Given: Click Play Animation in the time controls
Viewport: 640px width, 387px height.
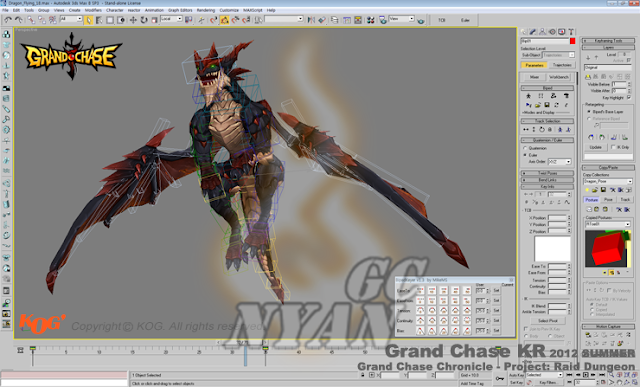Looking at the screenshot, I should pos(585,375).
